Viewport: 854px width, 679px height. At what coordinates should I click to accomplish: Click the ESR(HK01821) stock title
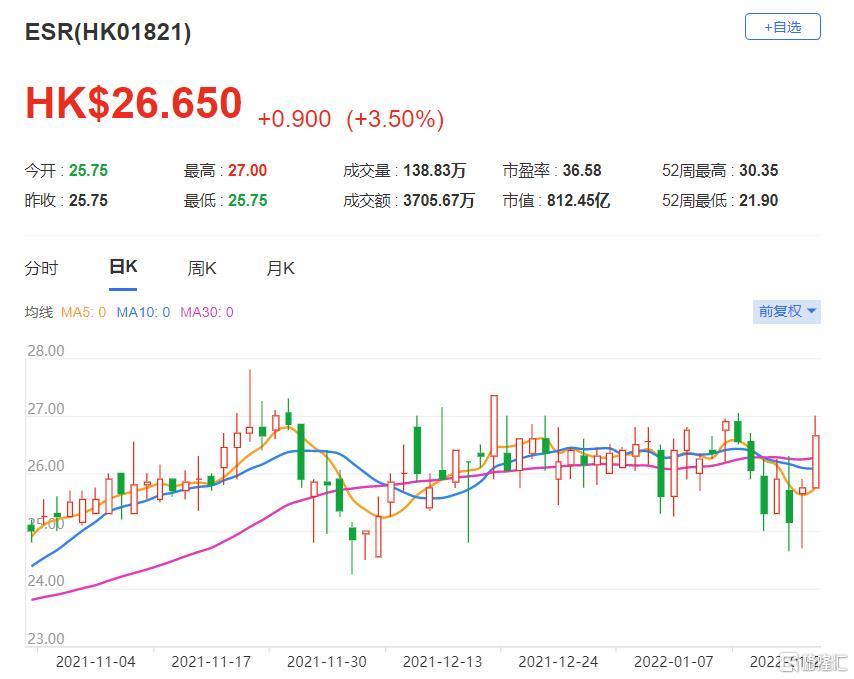tap(108, 32)
